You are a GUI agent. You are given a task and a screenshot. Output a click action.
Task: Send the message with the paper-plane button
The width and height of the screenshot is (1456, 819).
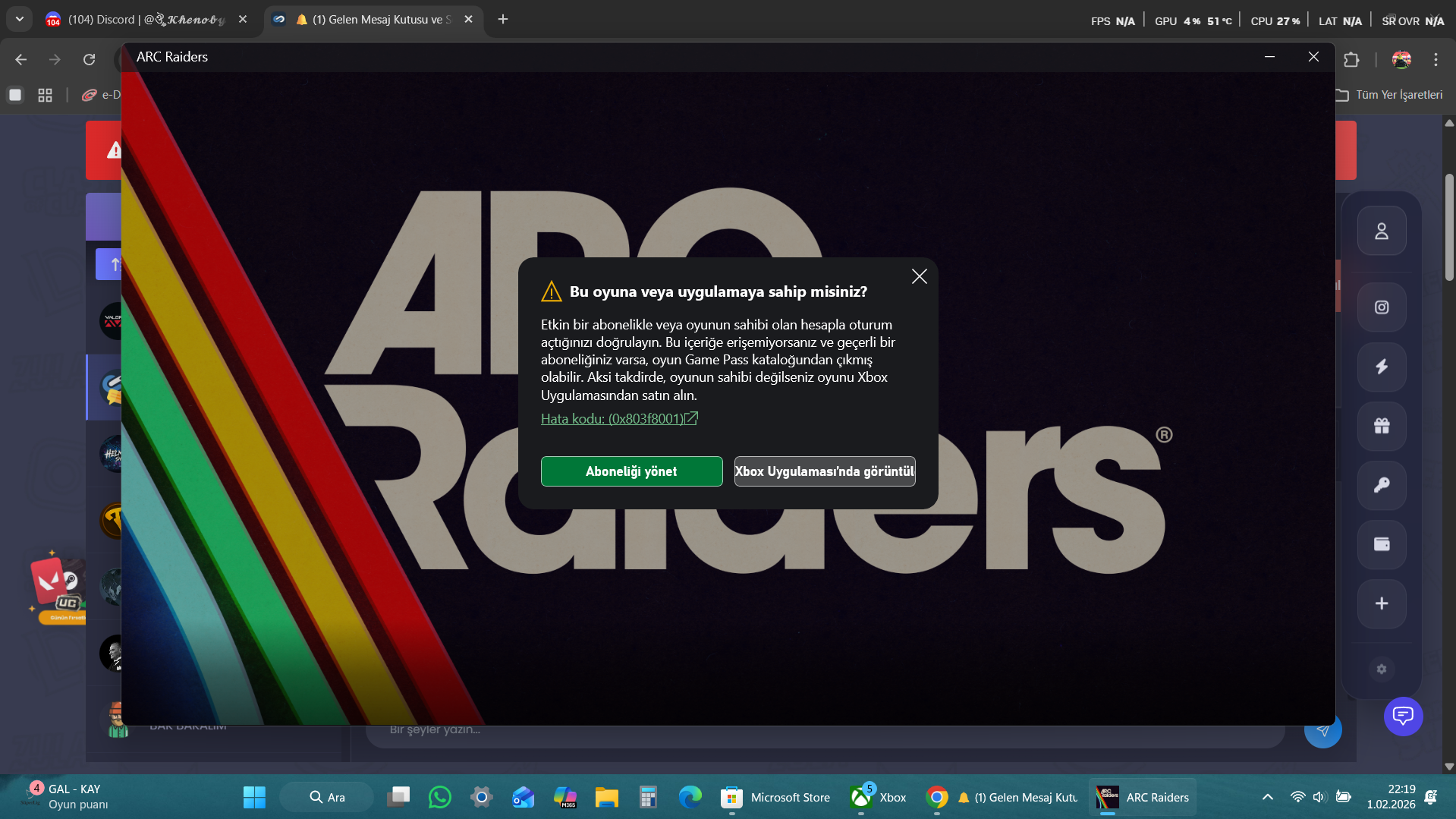click(x=1322, y=730)
